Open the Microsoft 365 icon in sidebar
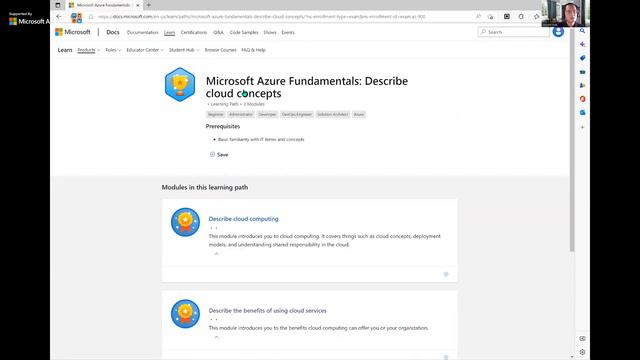This screenshot has width=640, height=360. point(582,99)
